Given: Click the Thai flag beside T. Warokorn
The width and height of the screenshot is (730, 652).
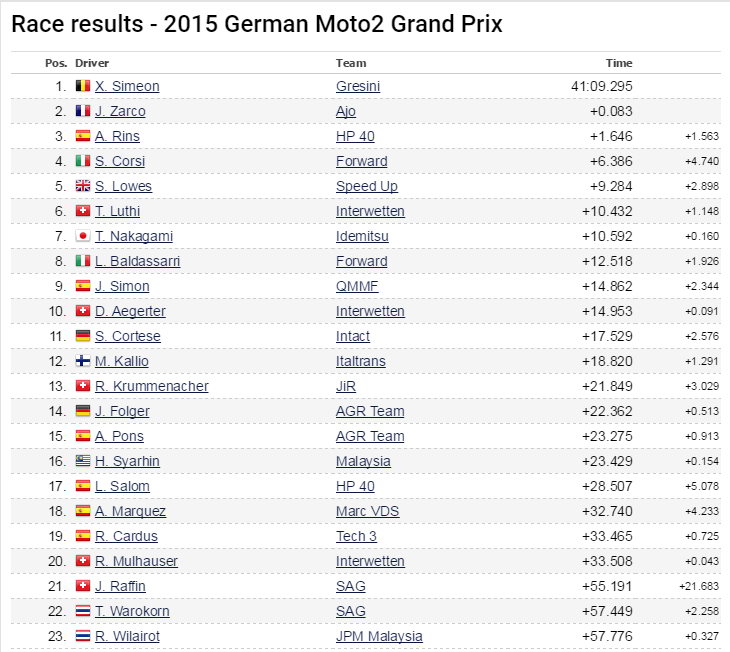Looking at the screenshot, I should pos(83,612).
